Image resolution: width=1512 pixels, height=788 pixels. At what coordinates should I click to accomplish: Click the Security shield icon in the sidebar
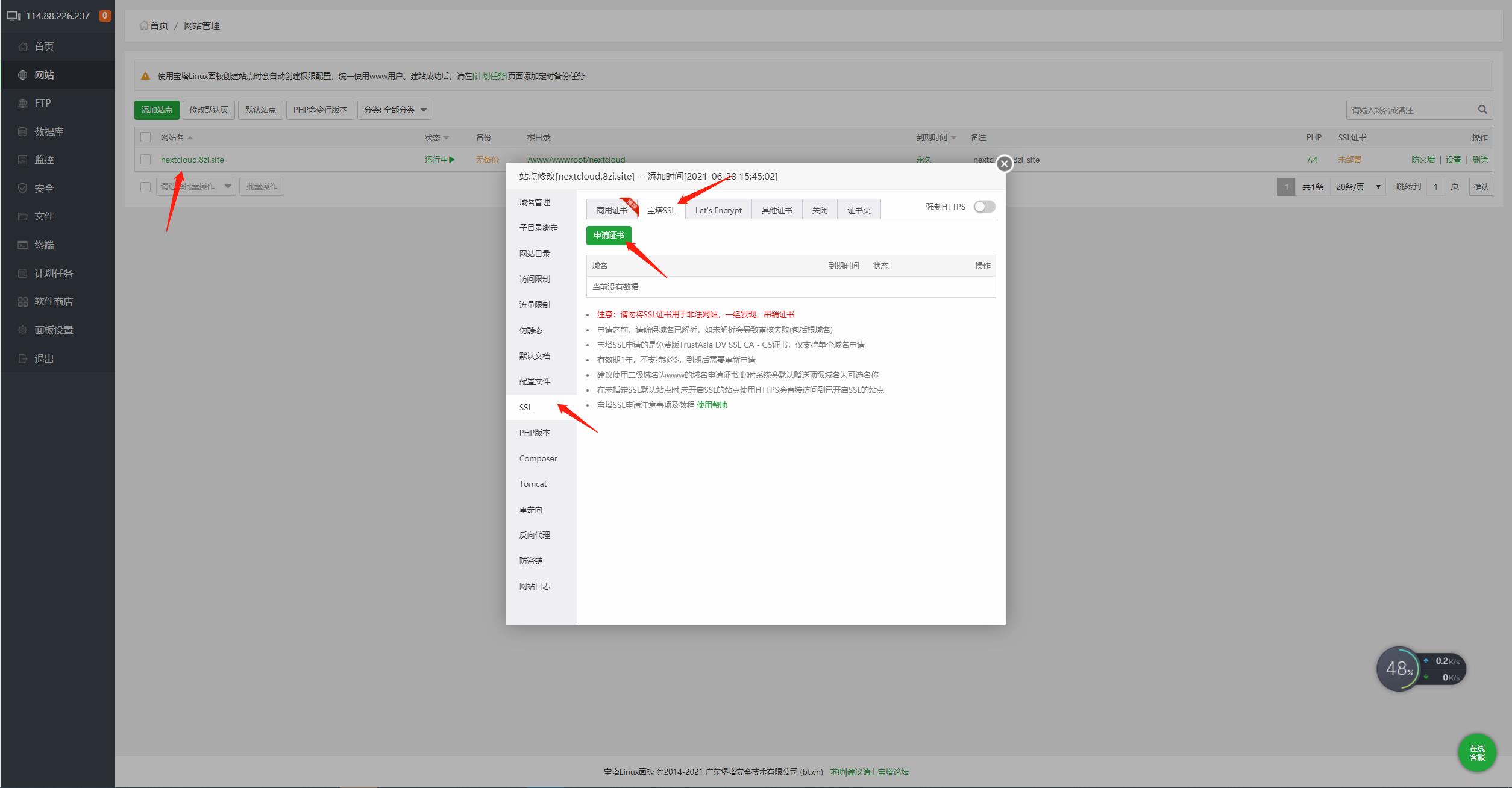coord(23,188)
